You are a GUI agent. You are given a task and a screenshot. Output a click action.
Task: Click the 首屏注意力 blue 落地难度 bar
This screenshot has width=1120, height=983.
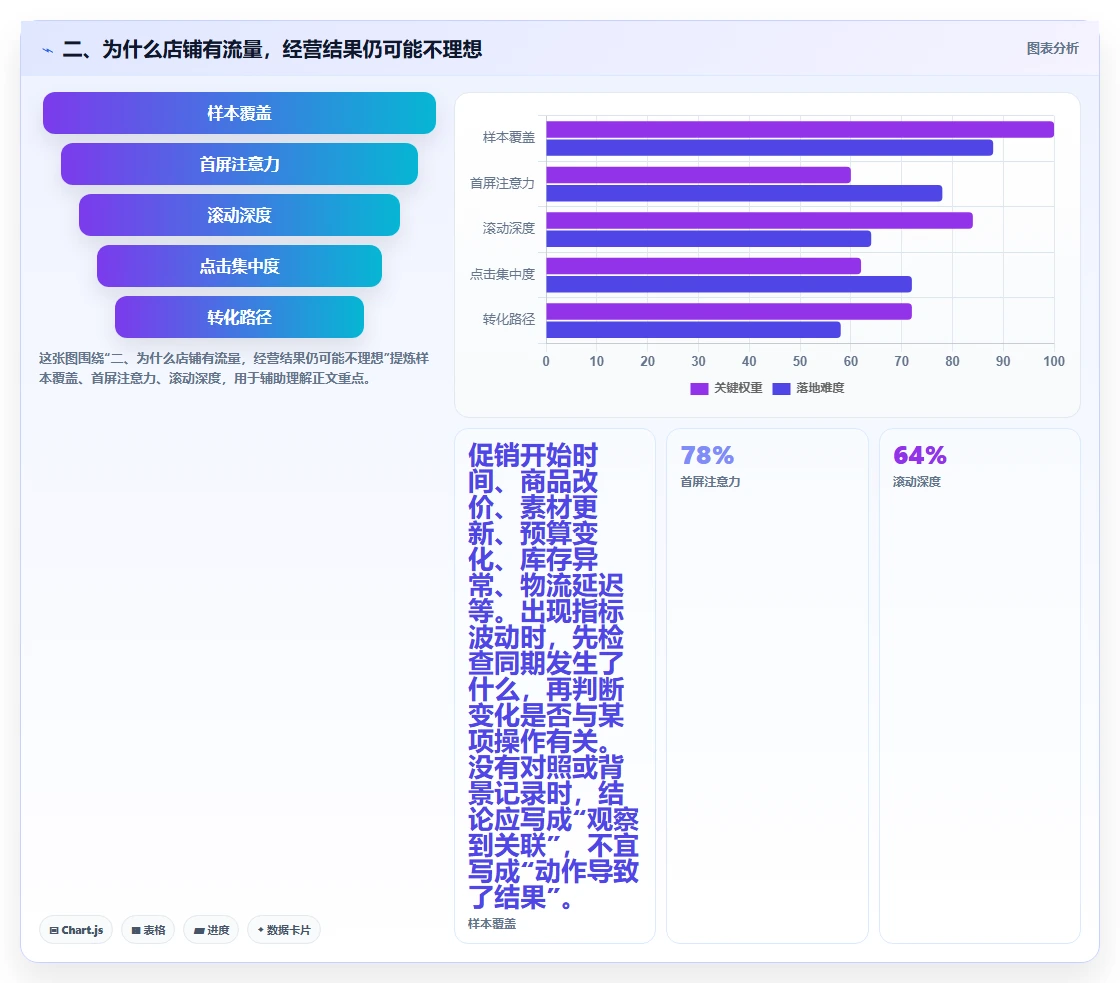tap(744, 194)
